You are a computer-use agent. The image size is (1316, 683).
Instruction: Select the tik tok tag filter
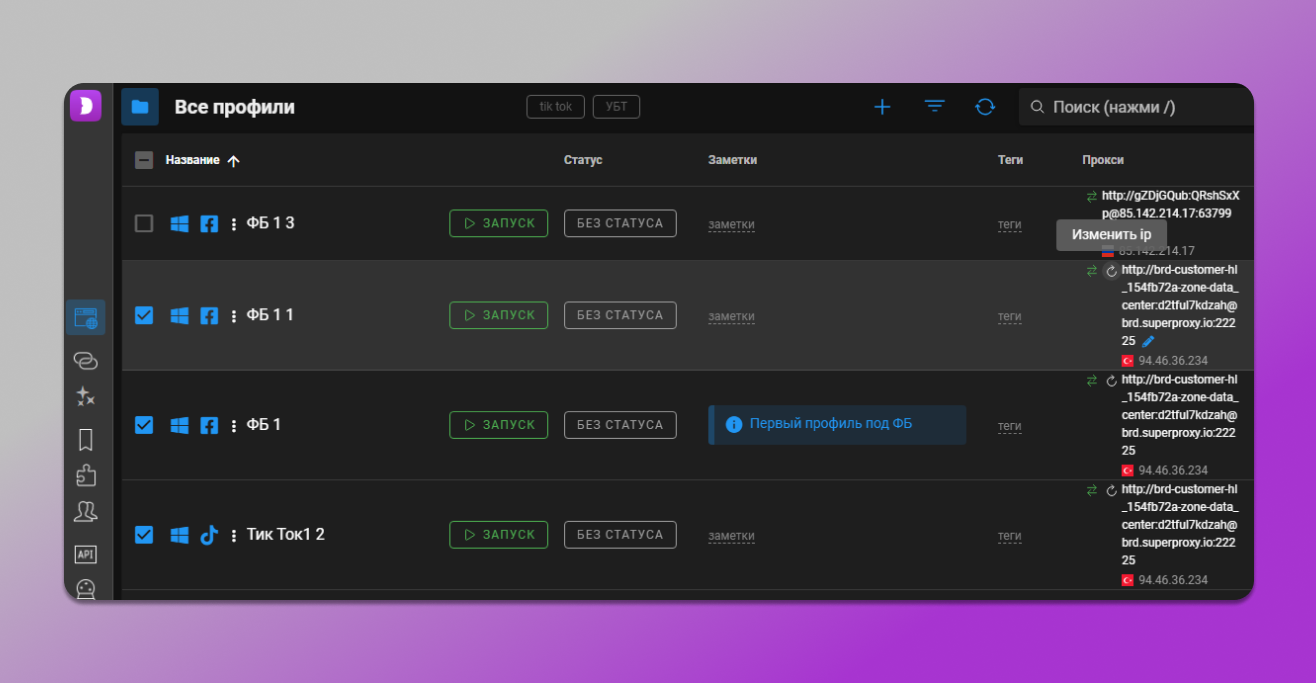tap(555, 107)
